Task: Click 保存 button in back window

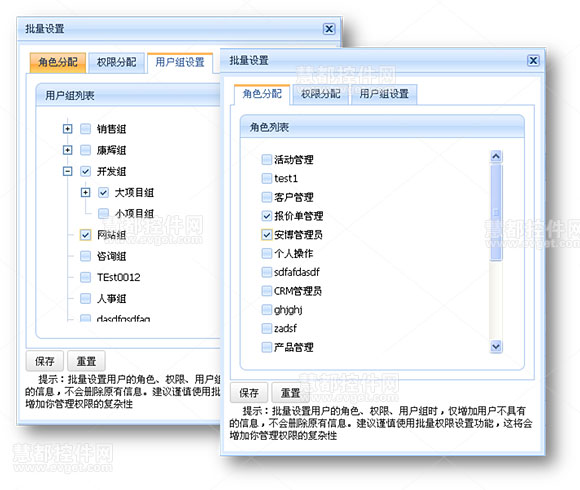Action: click(45, 361)
